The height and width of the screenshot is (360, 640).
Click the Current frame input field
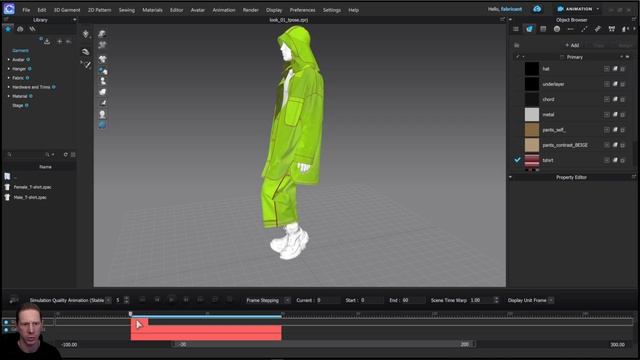click(327, 300)
